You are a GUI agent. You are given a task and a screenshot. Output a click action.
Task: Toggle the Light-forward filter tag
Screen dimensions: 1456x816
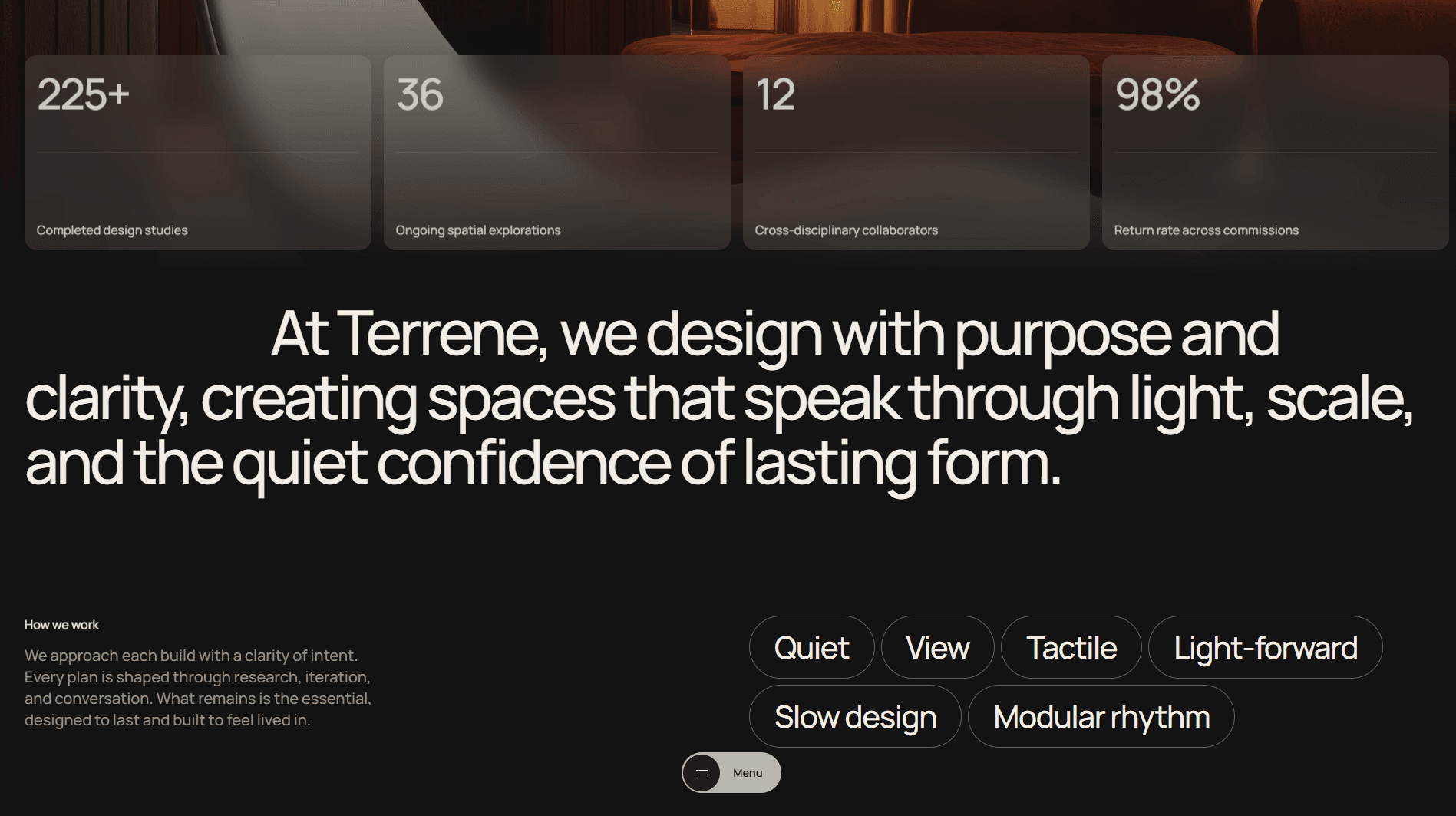coord(1265,648)
